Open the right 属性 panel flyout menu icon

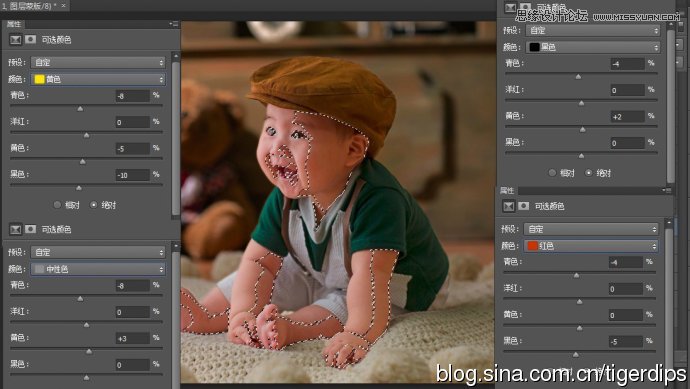667,190
